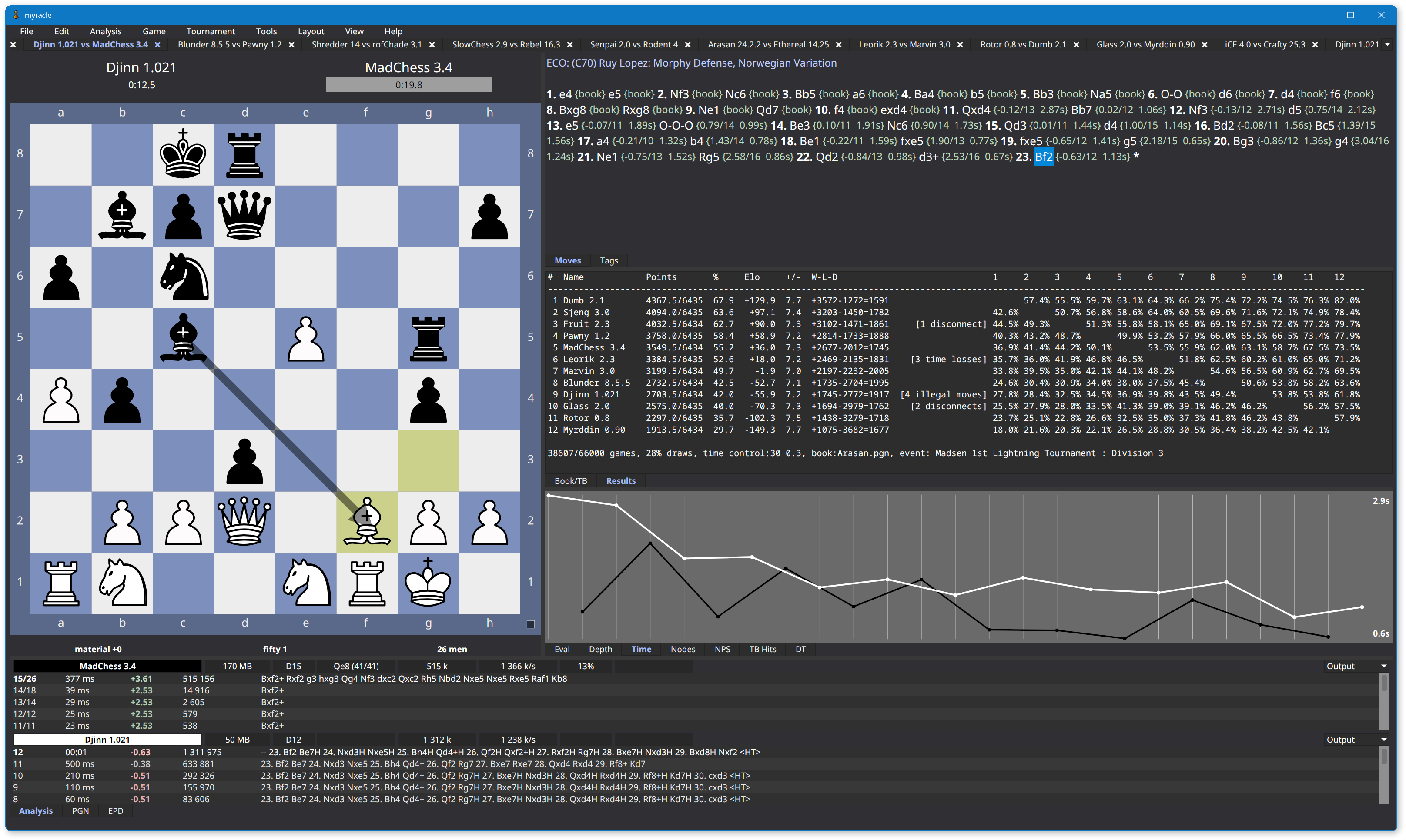Viewport: 1406px width, 840px height.
Task: Click MadChess engine output scrollbar
Action: click(x=1384, y=702)
